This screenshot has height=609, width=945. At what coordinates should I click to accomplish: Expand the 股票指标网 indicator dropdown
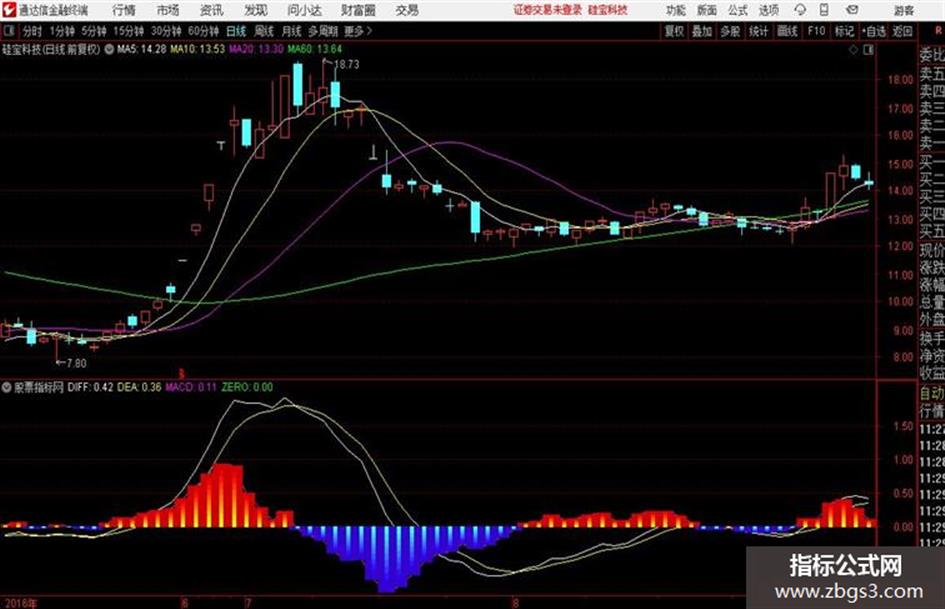pos(7,387)
